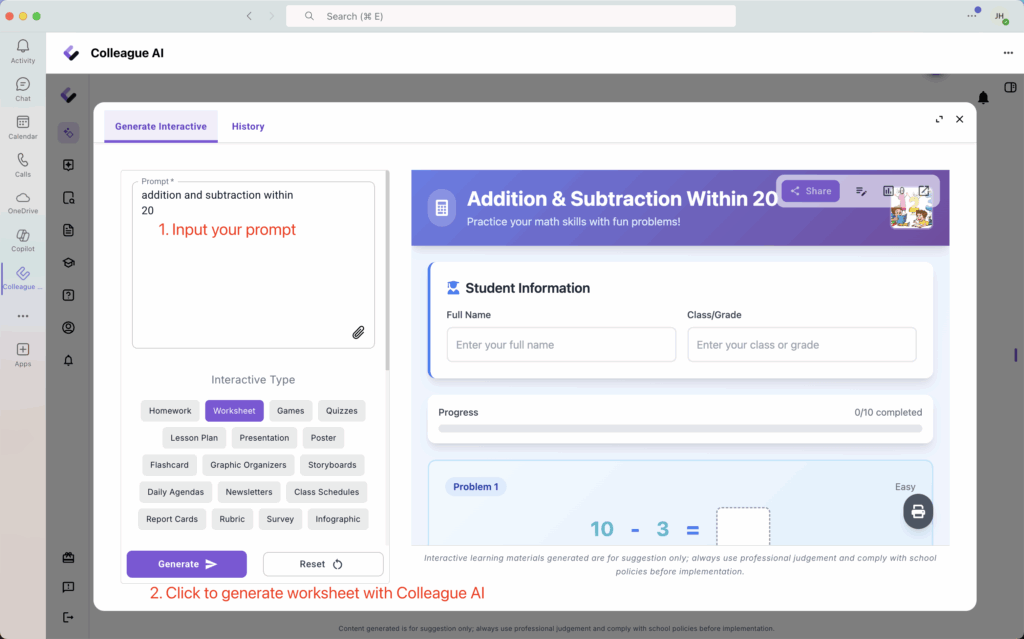The height and width of the screenshot is (639, 1024).
Task: Open worksheet in new window icon
Action: [924, 191]
